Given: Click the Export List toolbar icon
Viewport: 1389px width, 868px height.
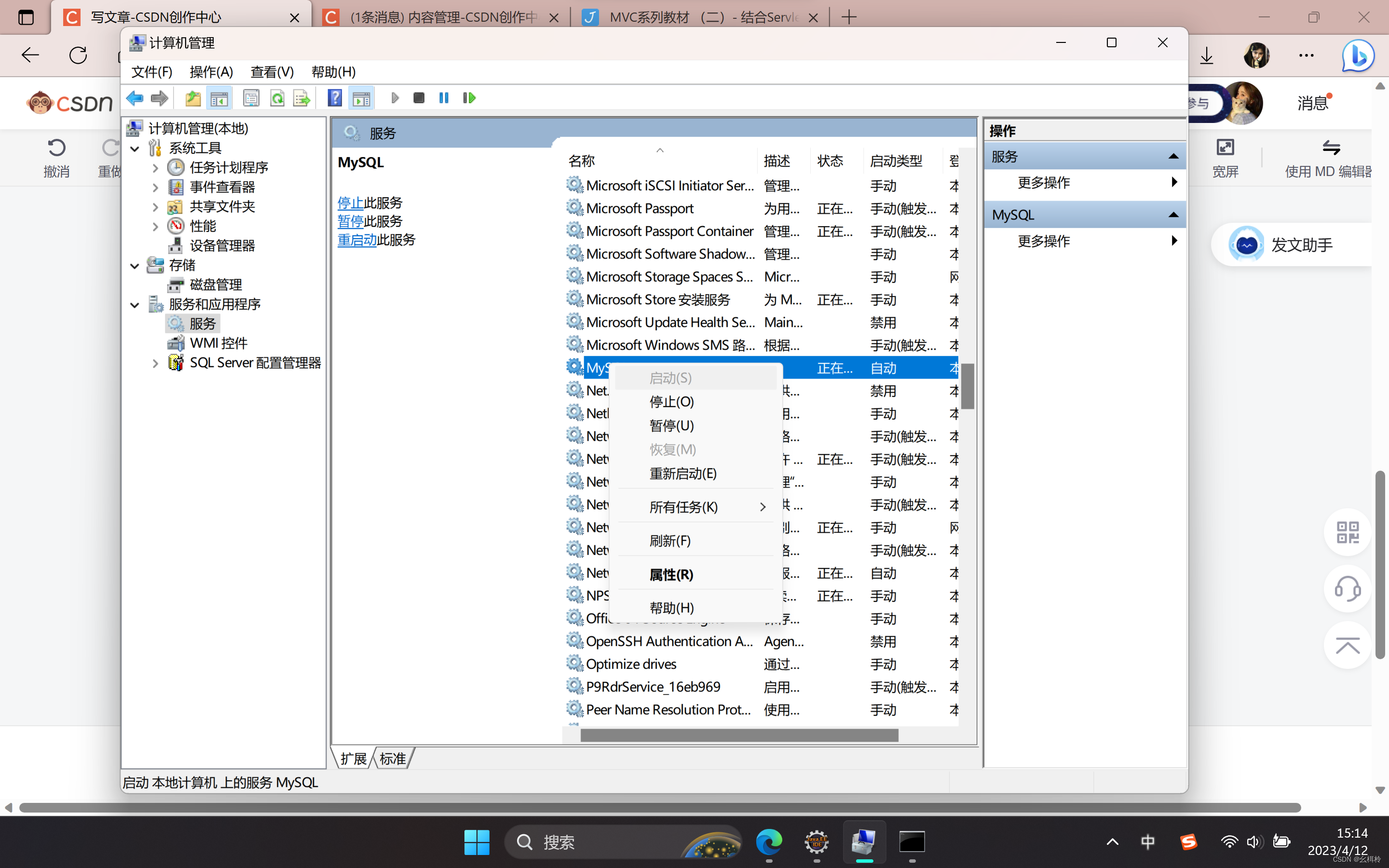Looking at the screenshot, I should 301,98.
